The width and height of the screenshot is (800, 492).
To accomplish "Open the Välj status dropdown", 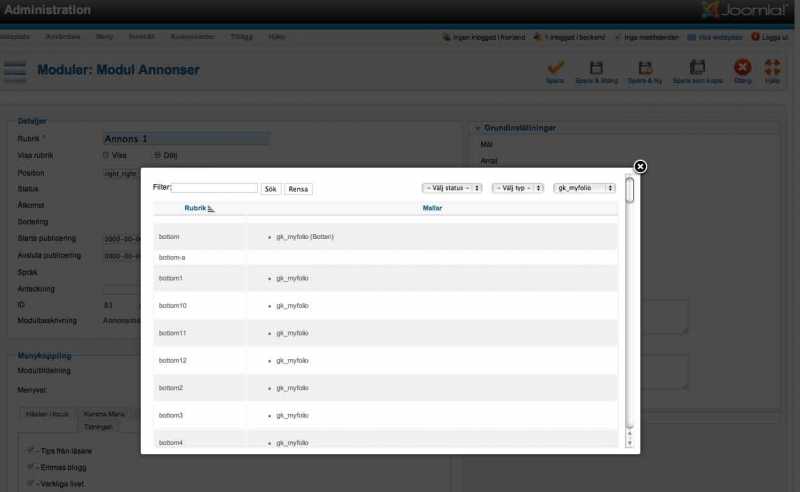I will point(452,188).
